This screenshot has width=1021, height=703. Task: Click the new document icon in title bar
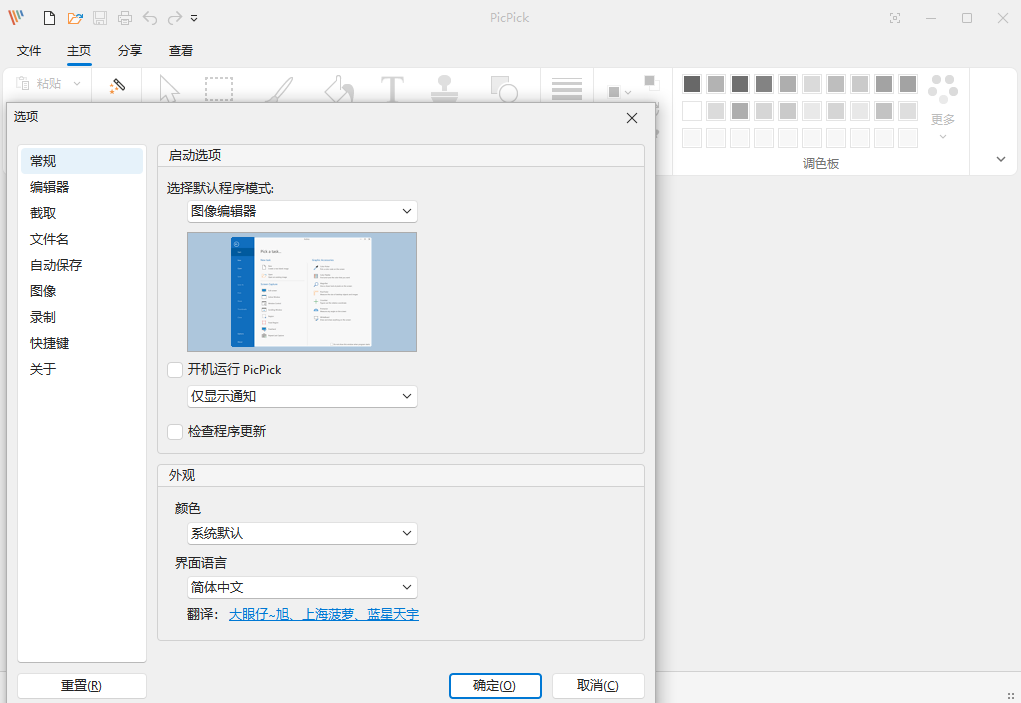pos(49,18)
